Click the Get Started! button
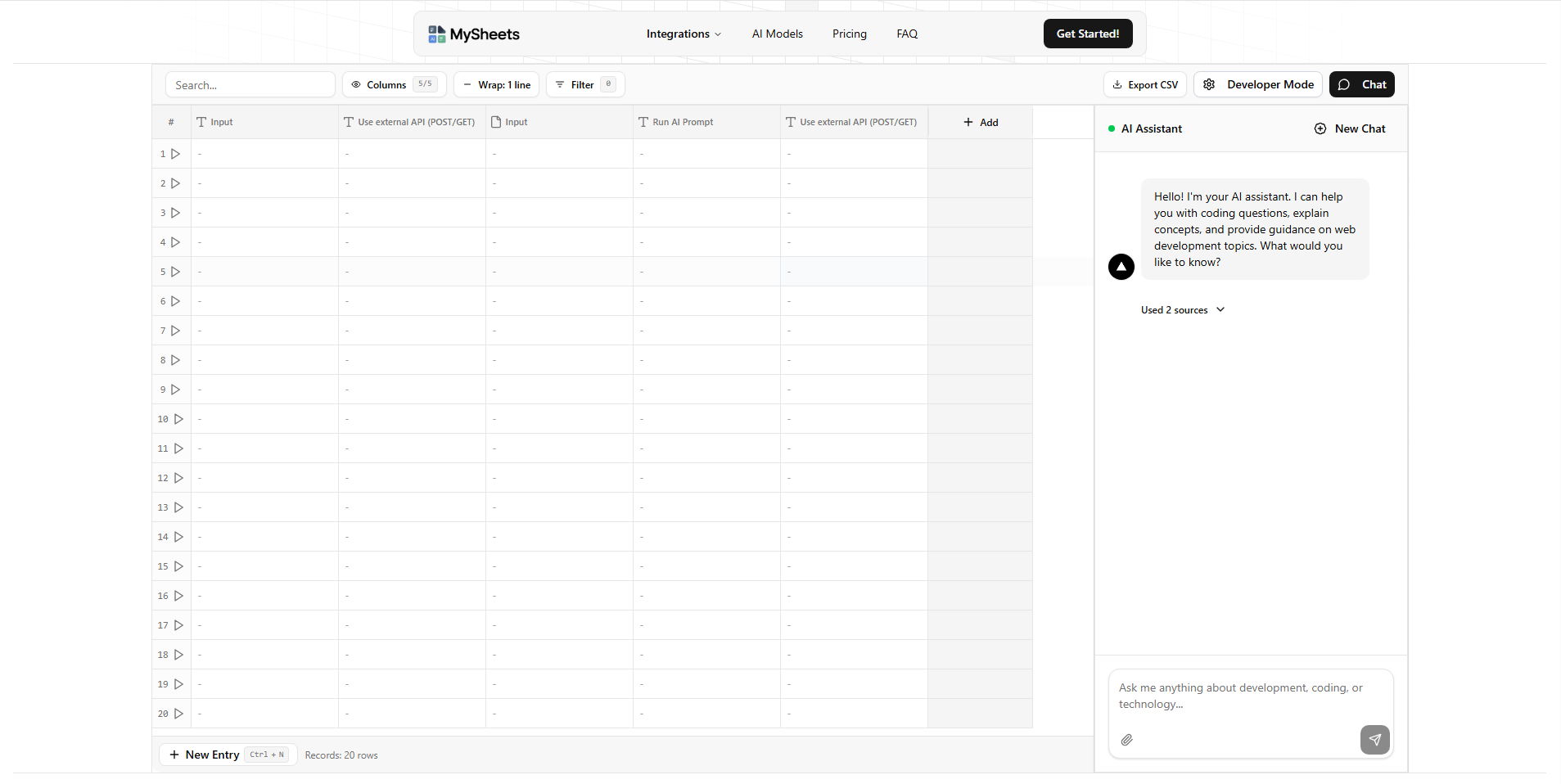This screenshot has height=784, width=1561. coord(1087,34)
